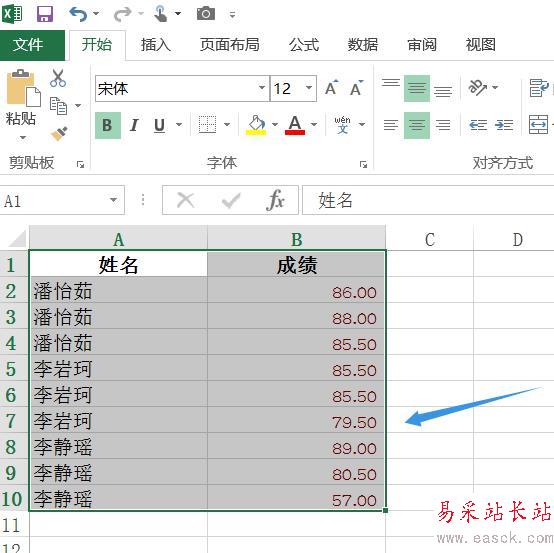Click the text orientation icon
Viewport: 554px width, 553px height.
coord(477,87)
